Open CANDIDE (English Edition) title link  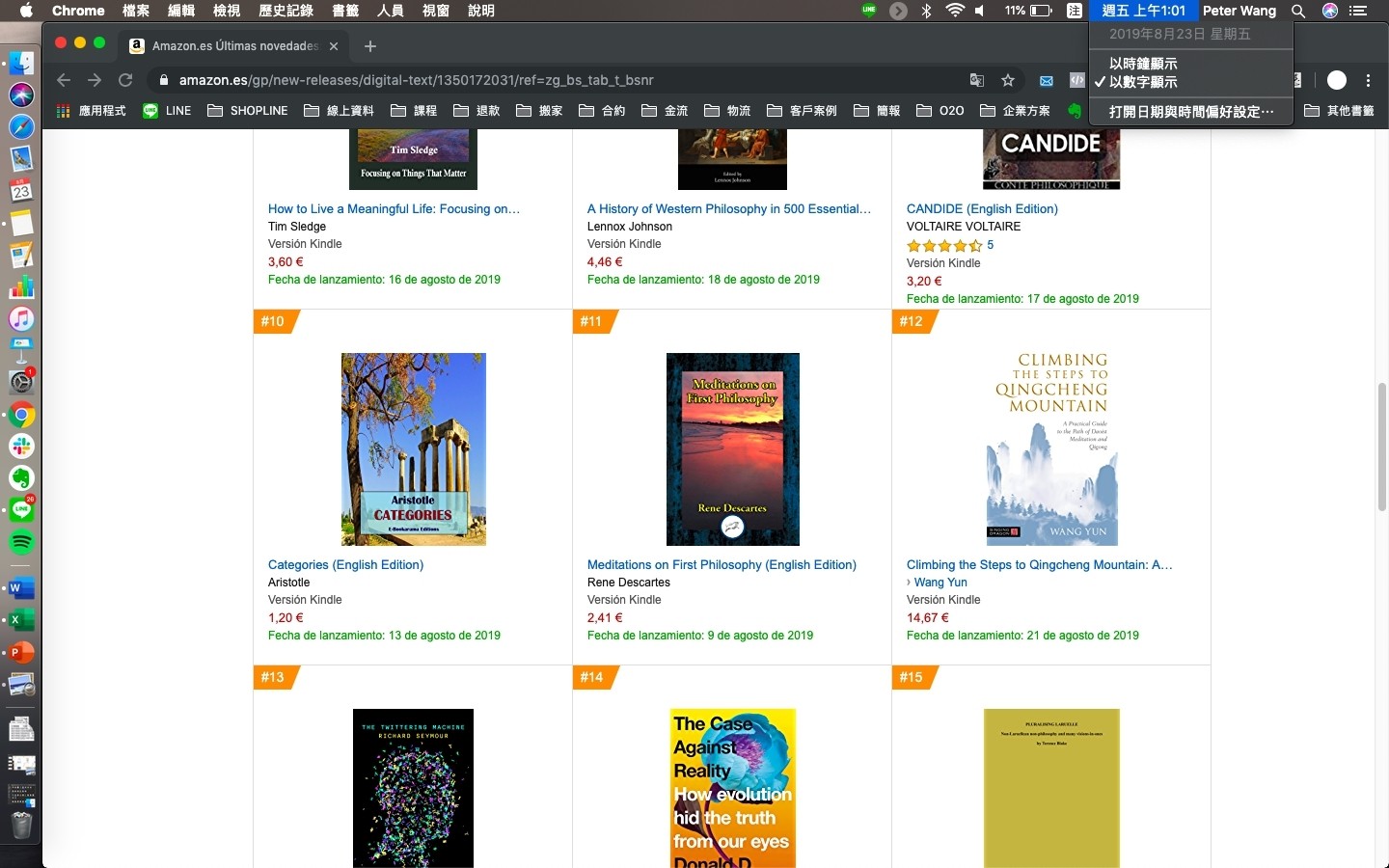(982, 208)
